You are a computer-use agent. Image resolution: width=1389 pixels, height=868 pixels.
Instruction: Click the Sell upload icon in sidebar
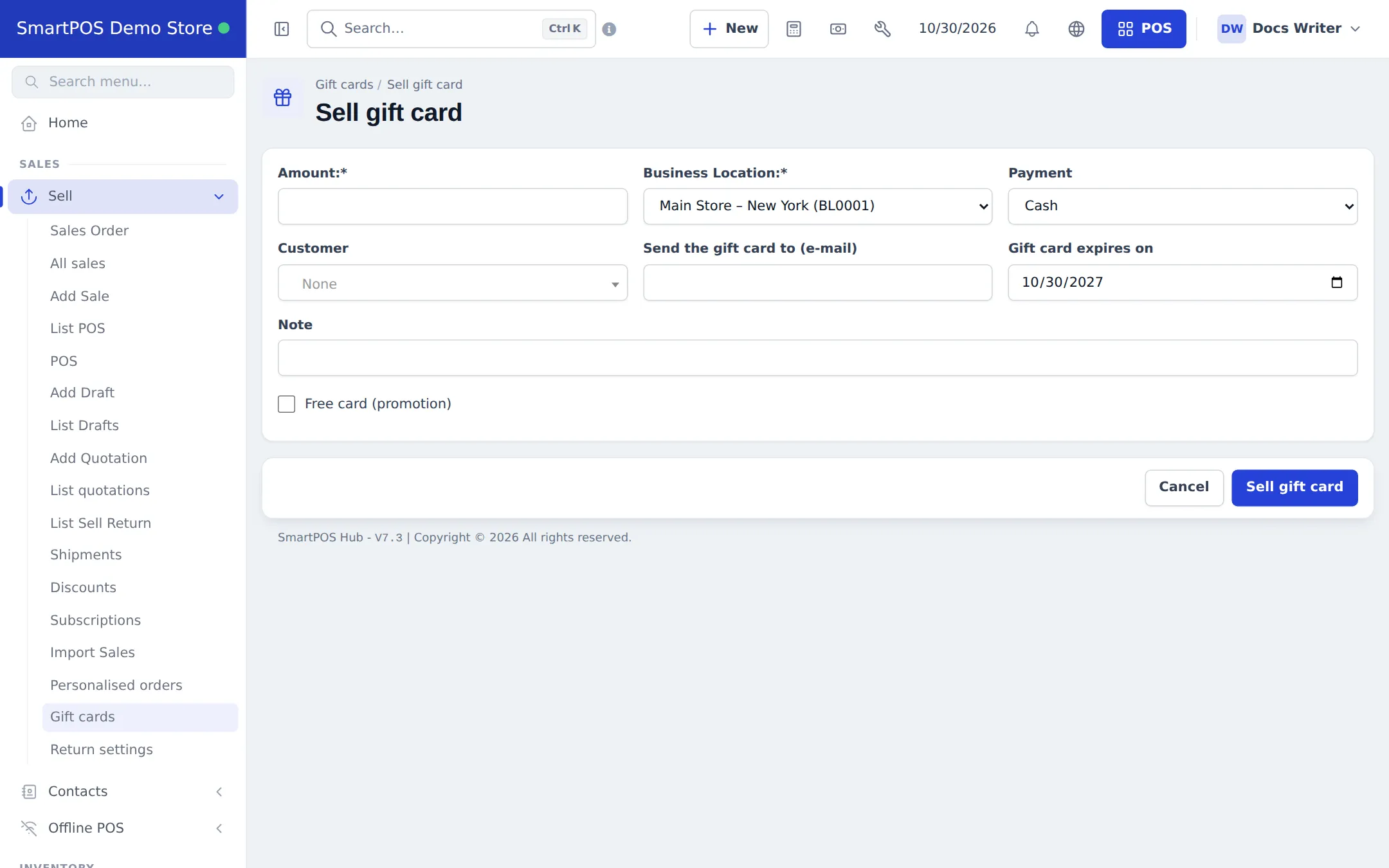click(29, 196)
